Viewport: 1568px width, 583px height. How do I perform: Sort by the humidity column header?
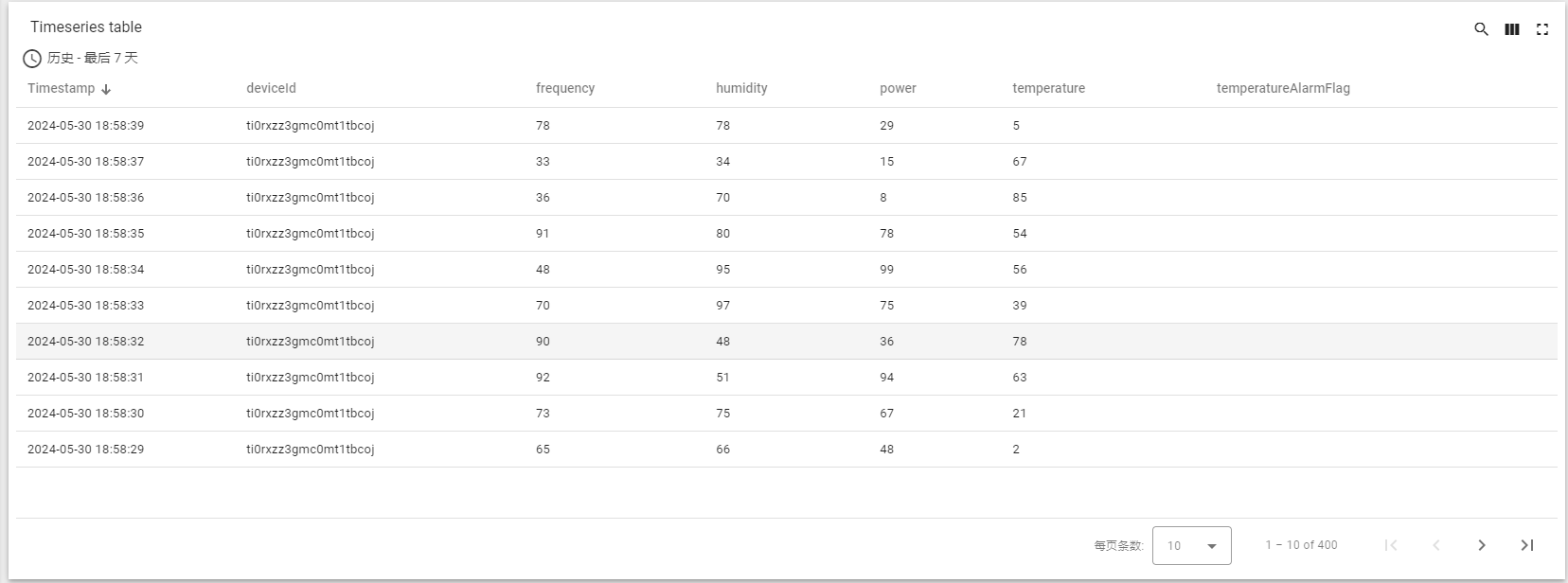tap(741, 88)
